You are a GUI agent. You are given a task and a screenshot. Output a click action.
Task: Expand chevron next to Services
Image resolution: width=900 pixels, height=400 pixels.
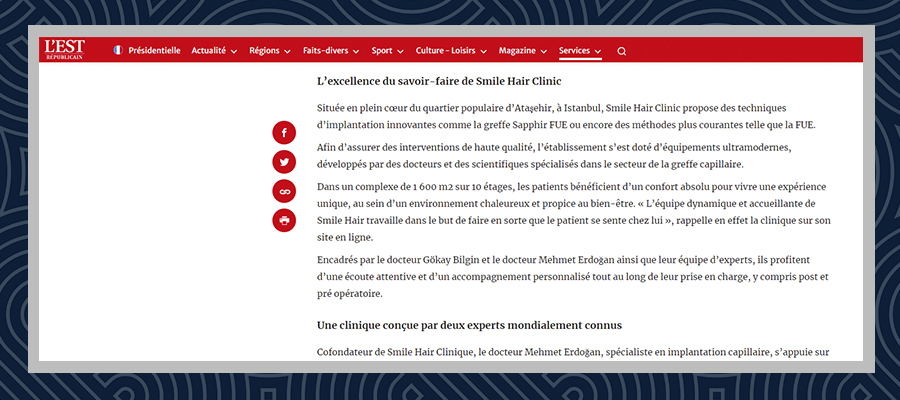click(598, 51)
